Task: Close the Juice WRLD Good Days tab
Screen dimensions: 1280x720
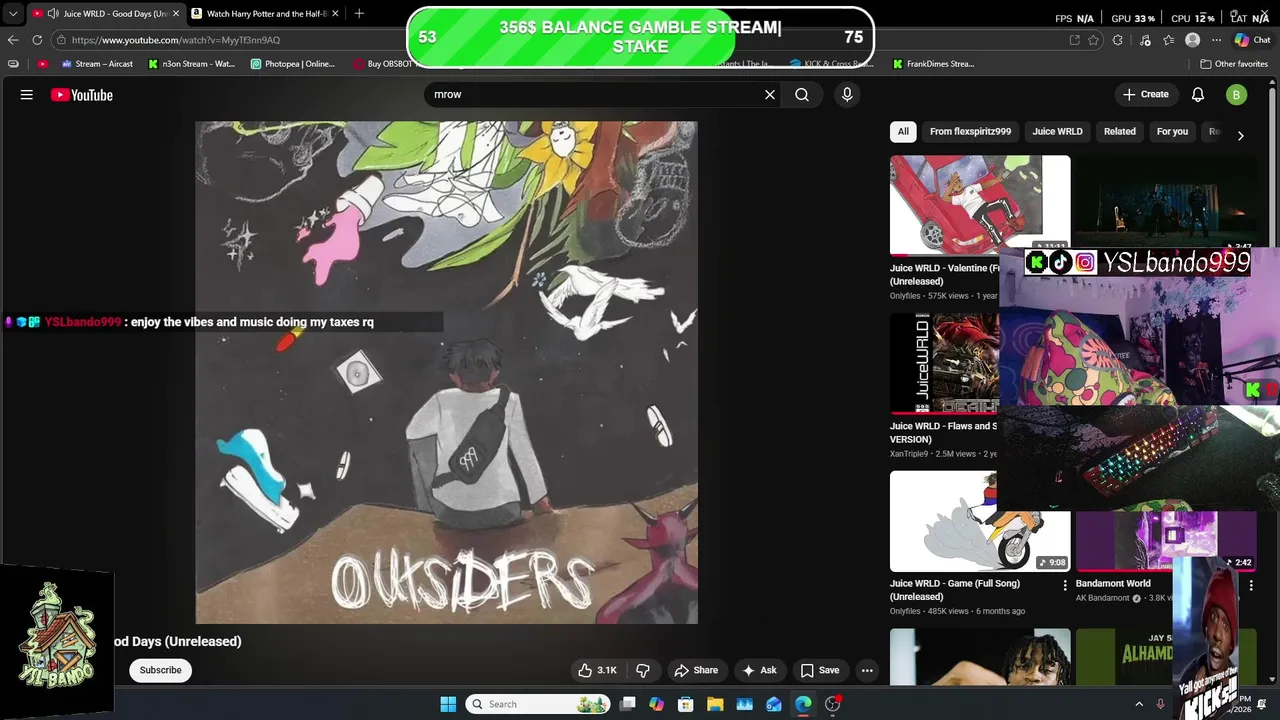Action: pyautogui.click(x=174, y=14)
